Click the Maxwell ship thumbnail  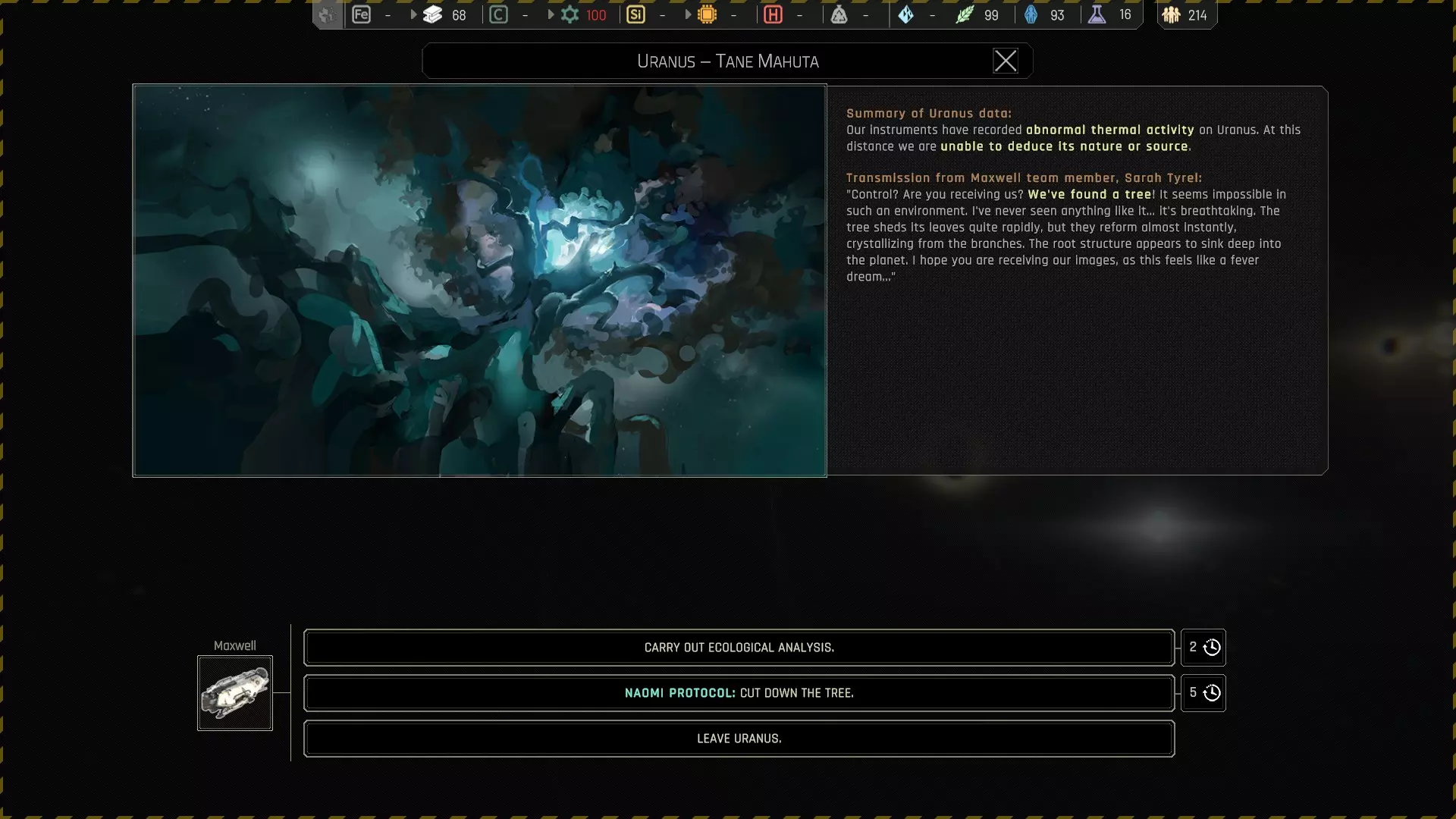pyautogui.click(x=235, y=693)
